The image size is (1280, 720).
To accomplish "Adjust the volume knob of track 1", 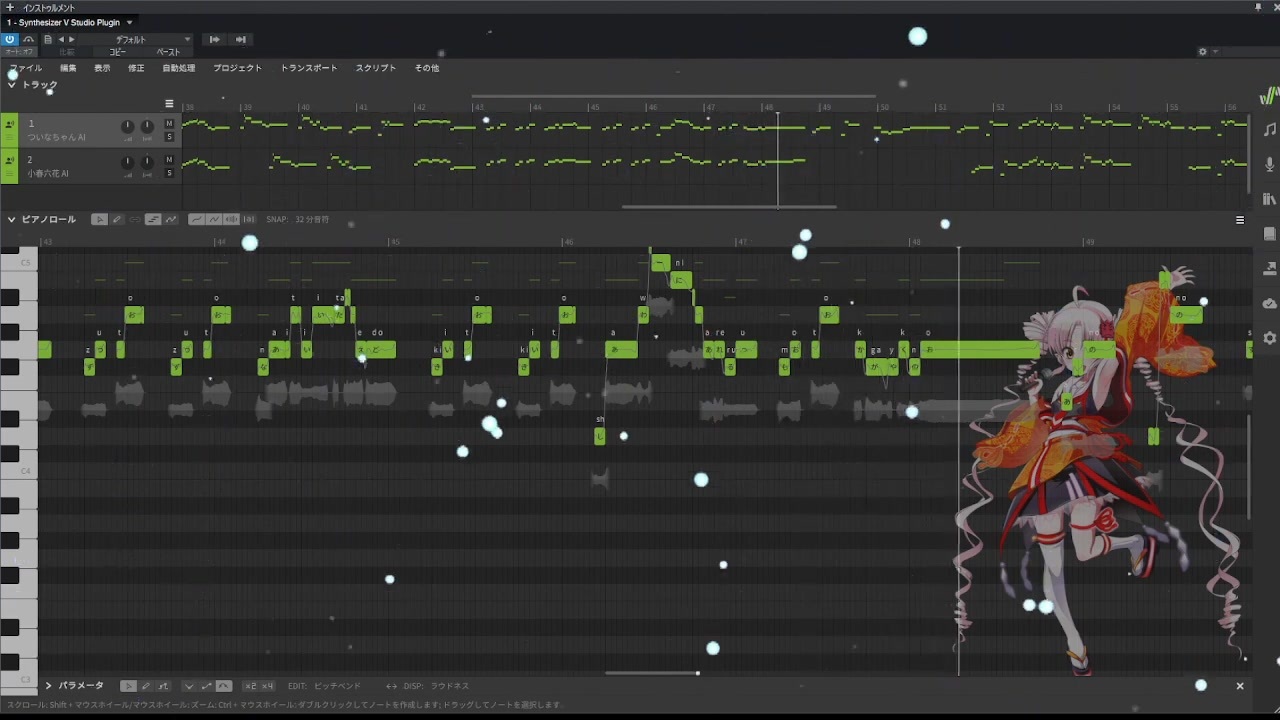I will coord(127,126).
